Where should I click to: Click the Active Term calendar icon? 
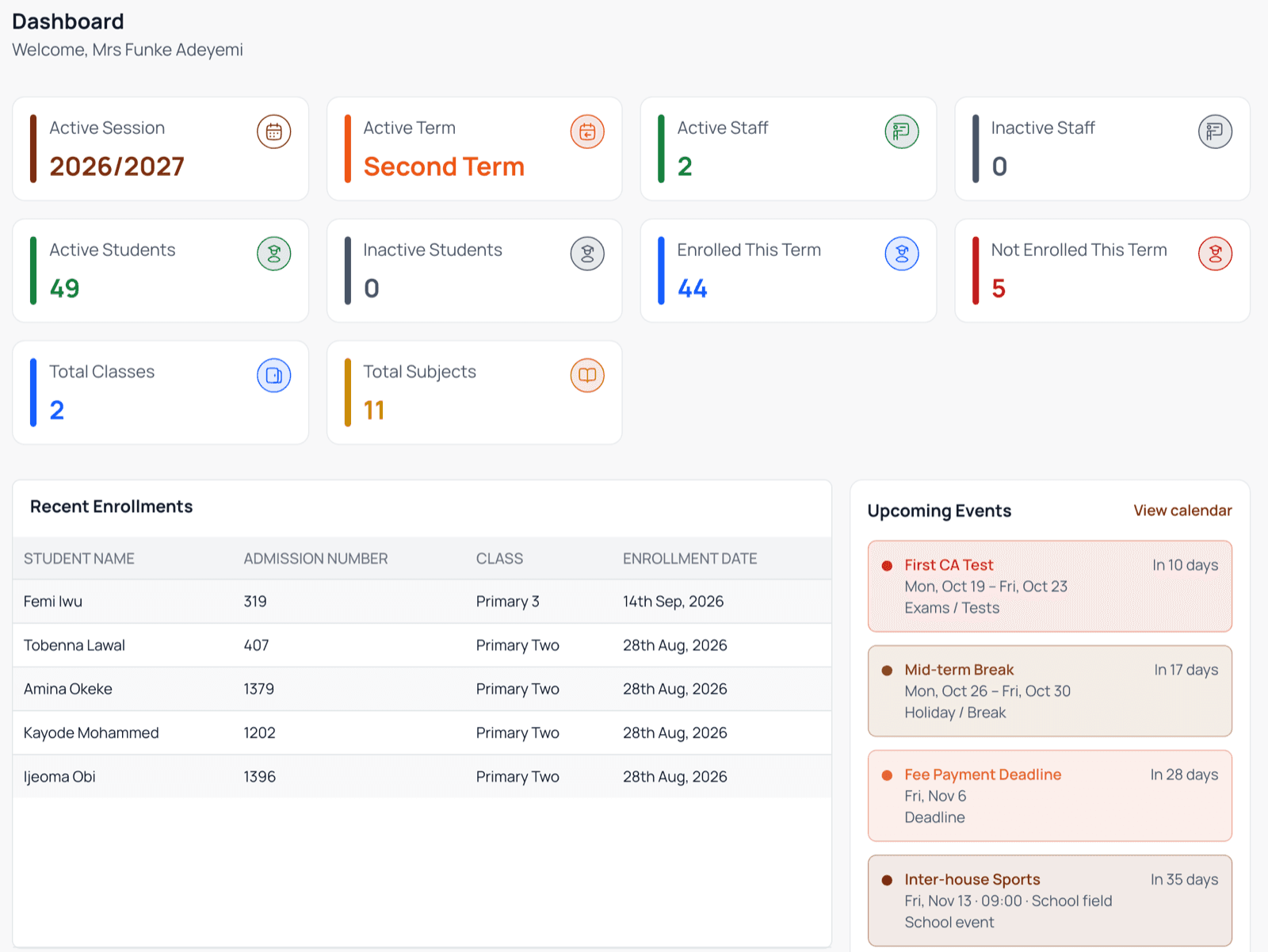coord(587,132)
